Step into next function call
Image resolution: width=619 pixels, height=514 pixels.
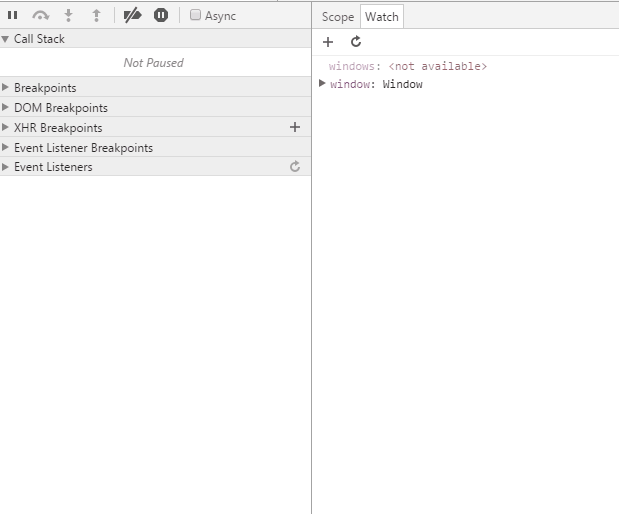(x=68, y=15)
